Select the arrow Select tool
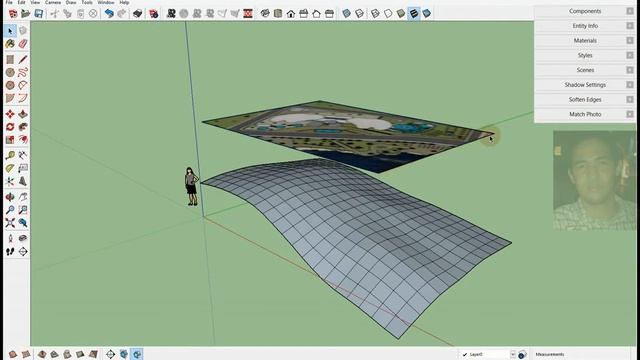Image resolution: width=640 pixels, height=360 pixels. [10, 31]
